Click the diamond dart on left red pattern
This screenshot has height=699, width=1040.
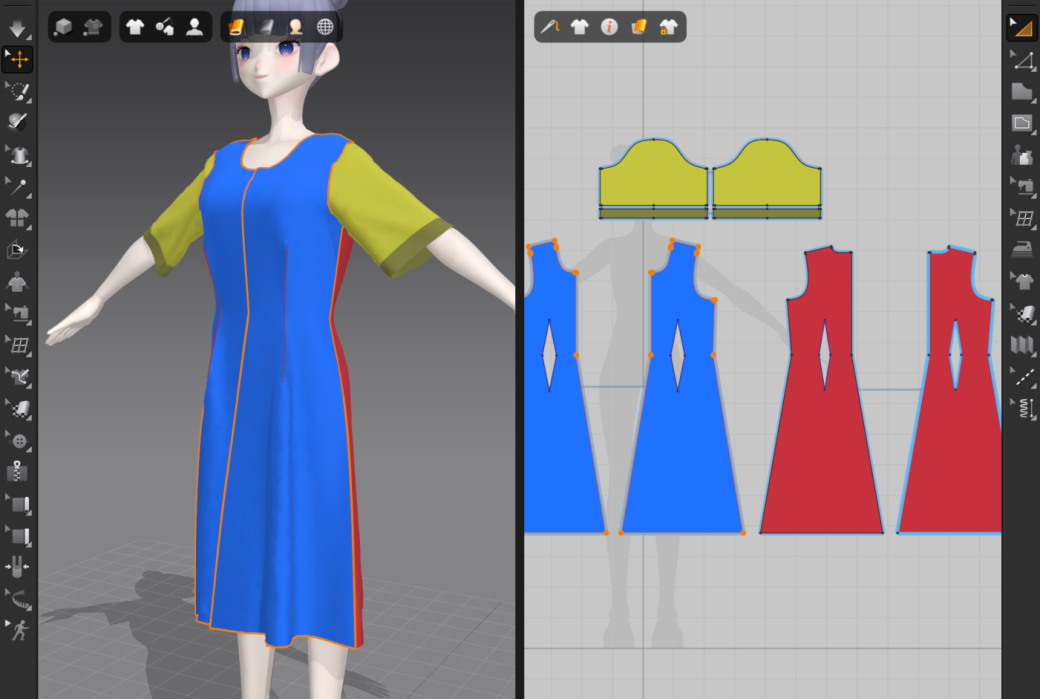click(x=824, y=355)
